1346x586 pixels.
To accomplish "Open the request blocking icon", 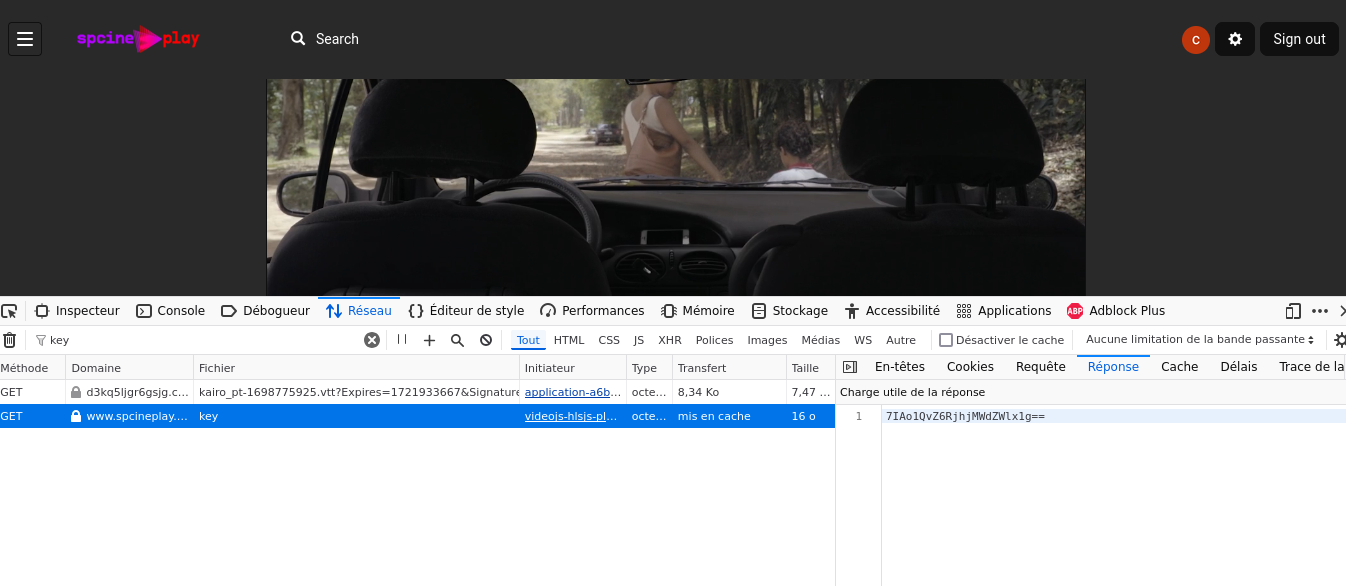I will (486, 340).
